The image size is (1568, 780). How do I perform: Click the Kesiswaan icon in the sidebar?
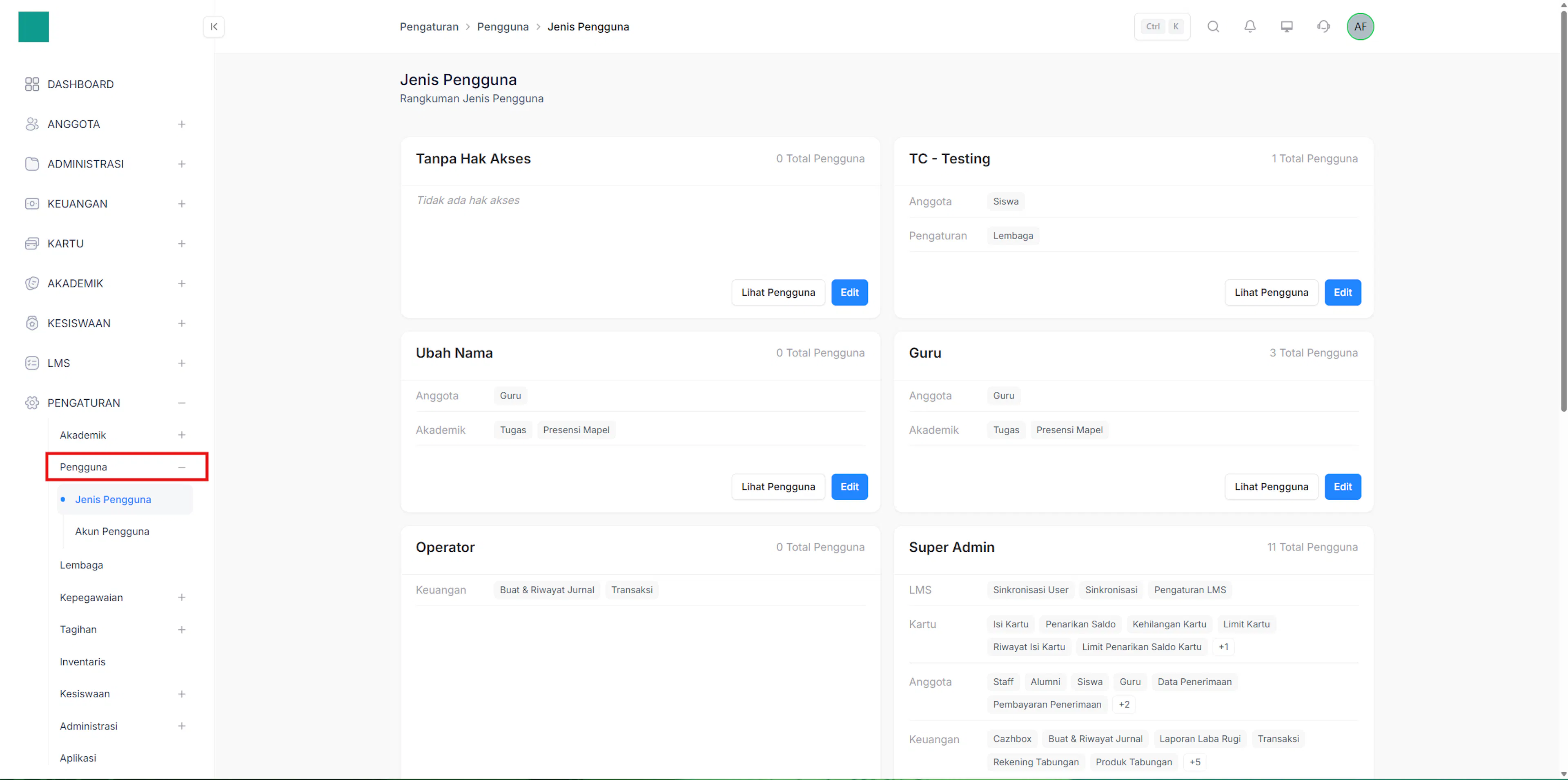[32, 323]
